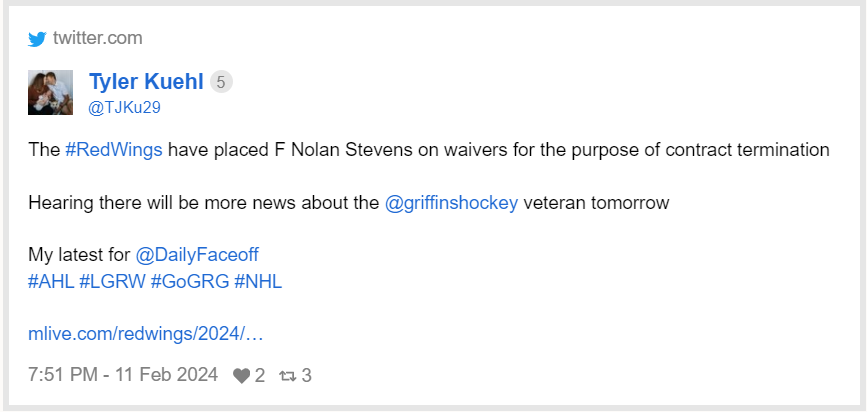Select the #LGRW hashtag

(x=111, y=281)
